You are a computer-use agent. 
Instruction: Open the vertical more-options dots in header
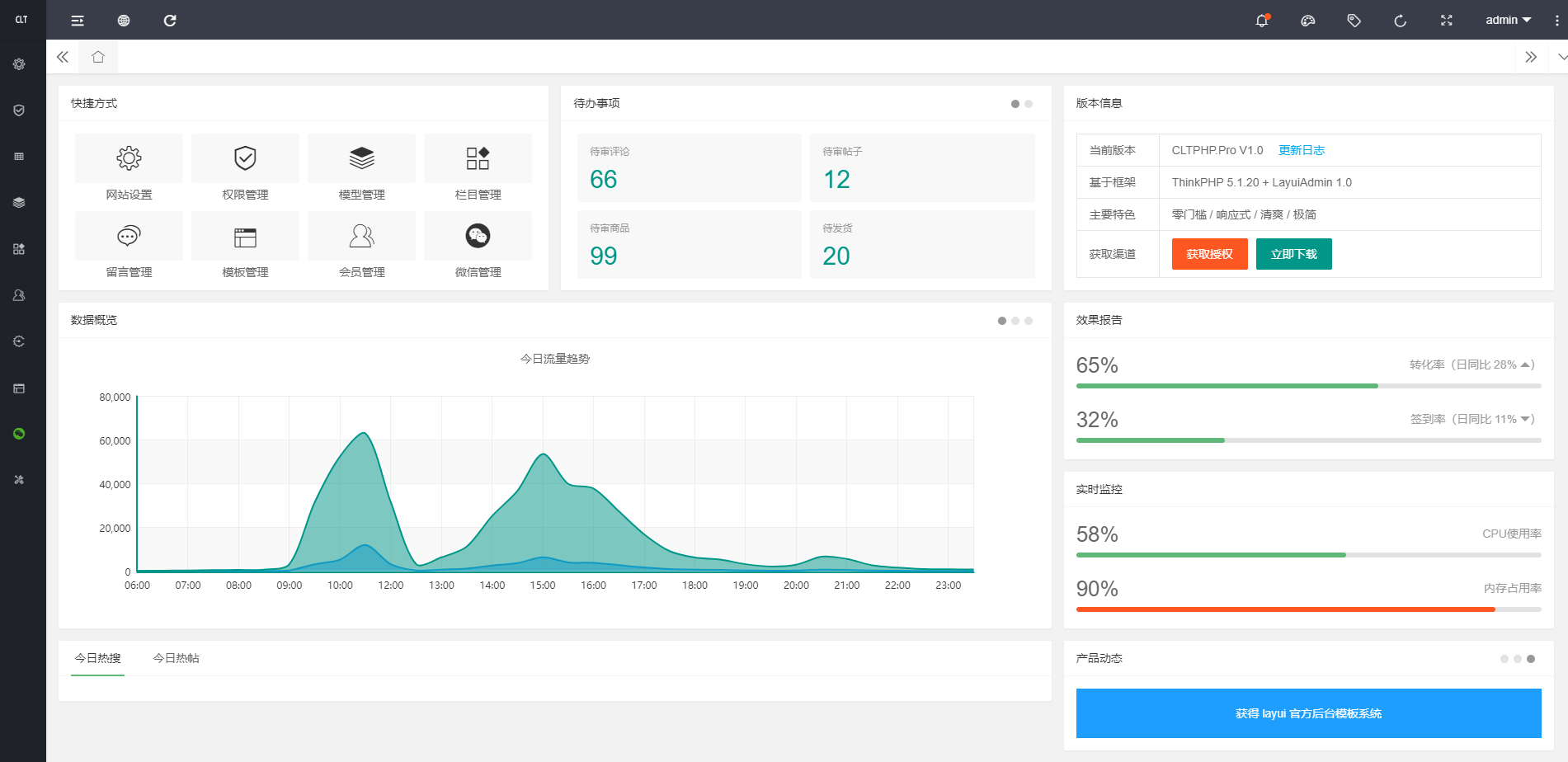pyautogui.click(x=1556, y=21)
